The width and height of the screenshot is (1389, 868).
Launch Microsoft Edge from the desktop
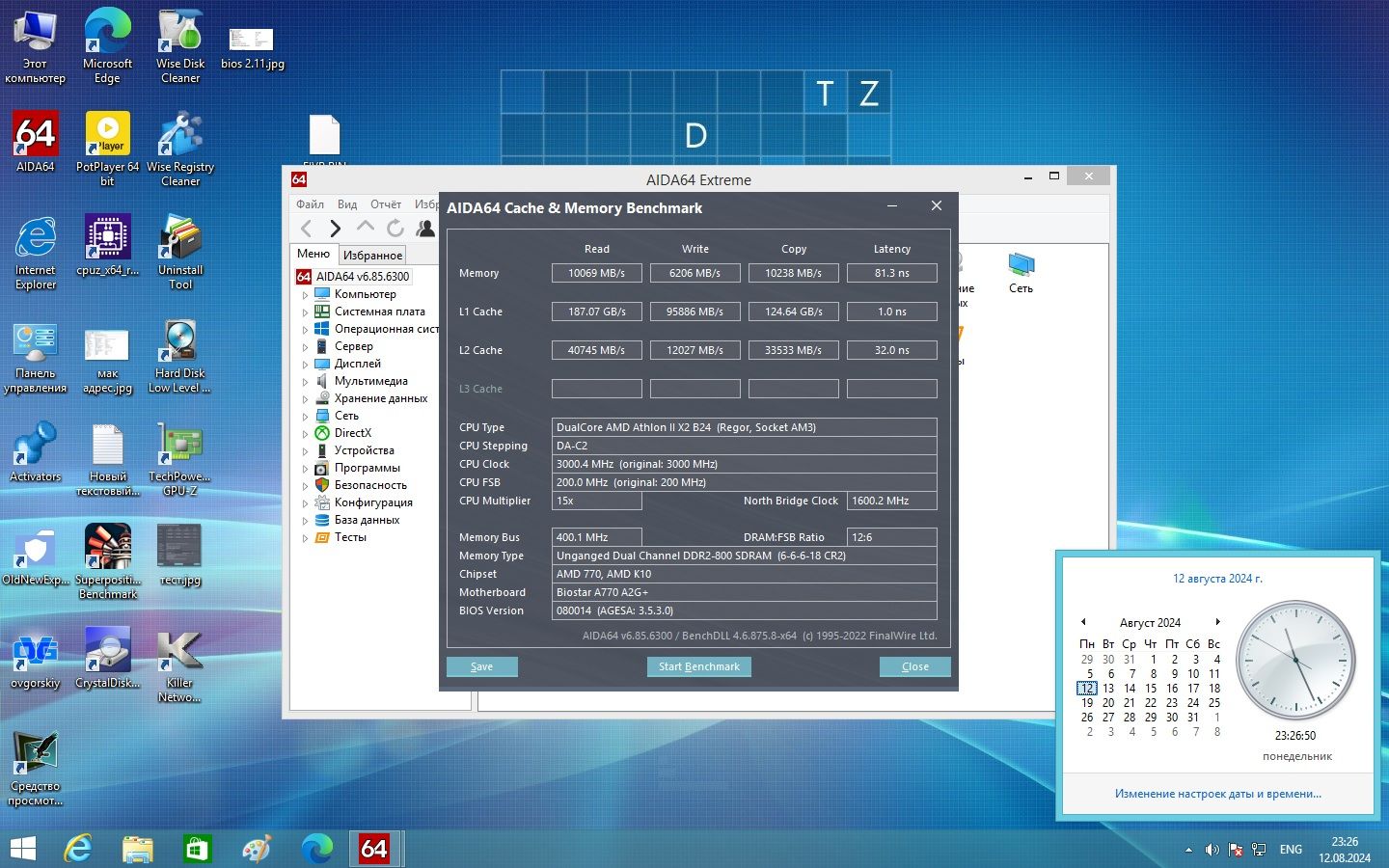(107, 46)
